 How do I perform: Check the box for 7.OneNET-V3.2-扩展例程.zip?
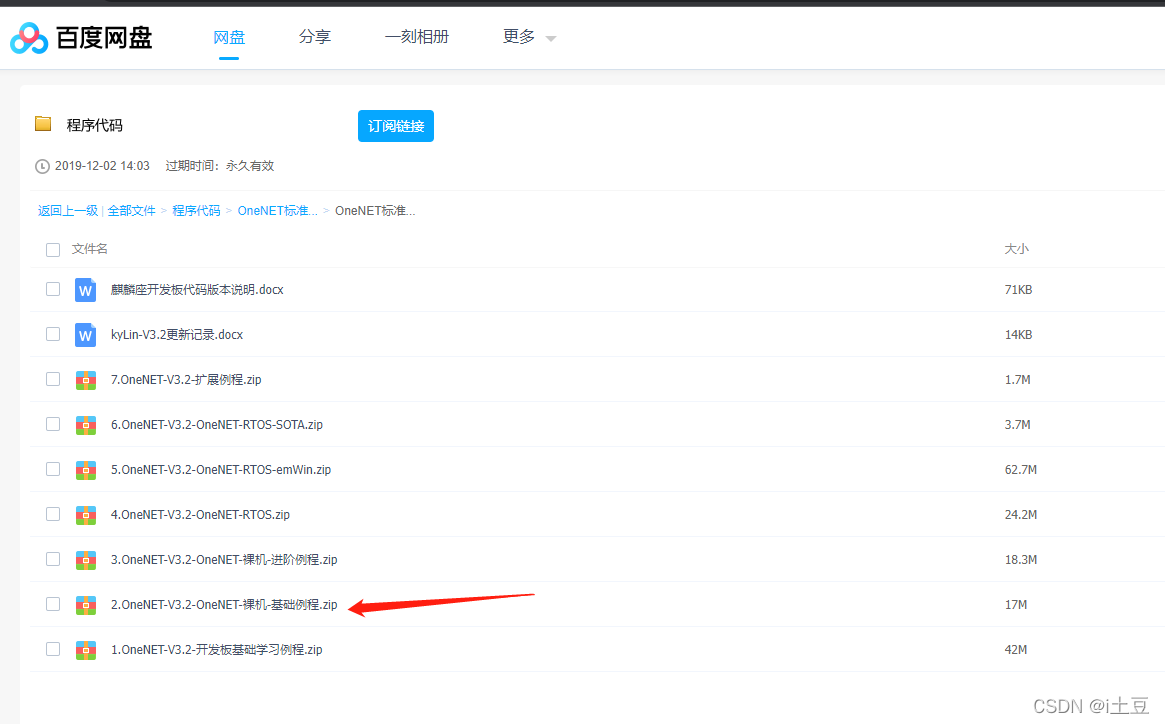(53, 379)
